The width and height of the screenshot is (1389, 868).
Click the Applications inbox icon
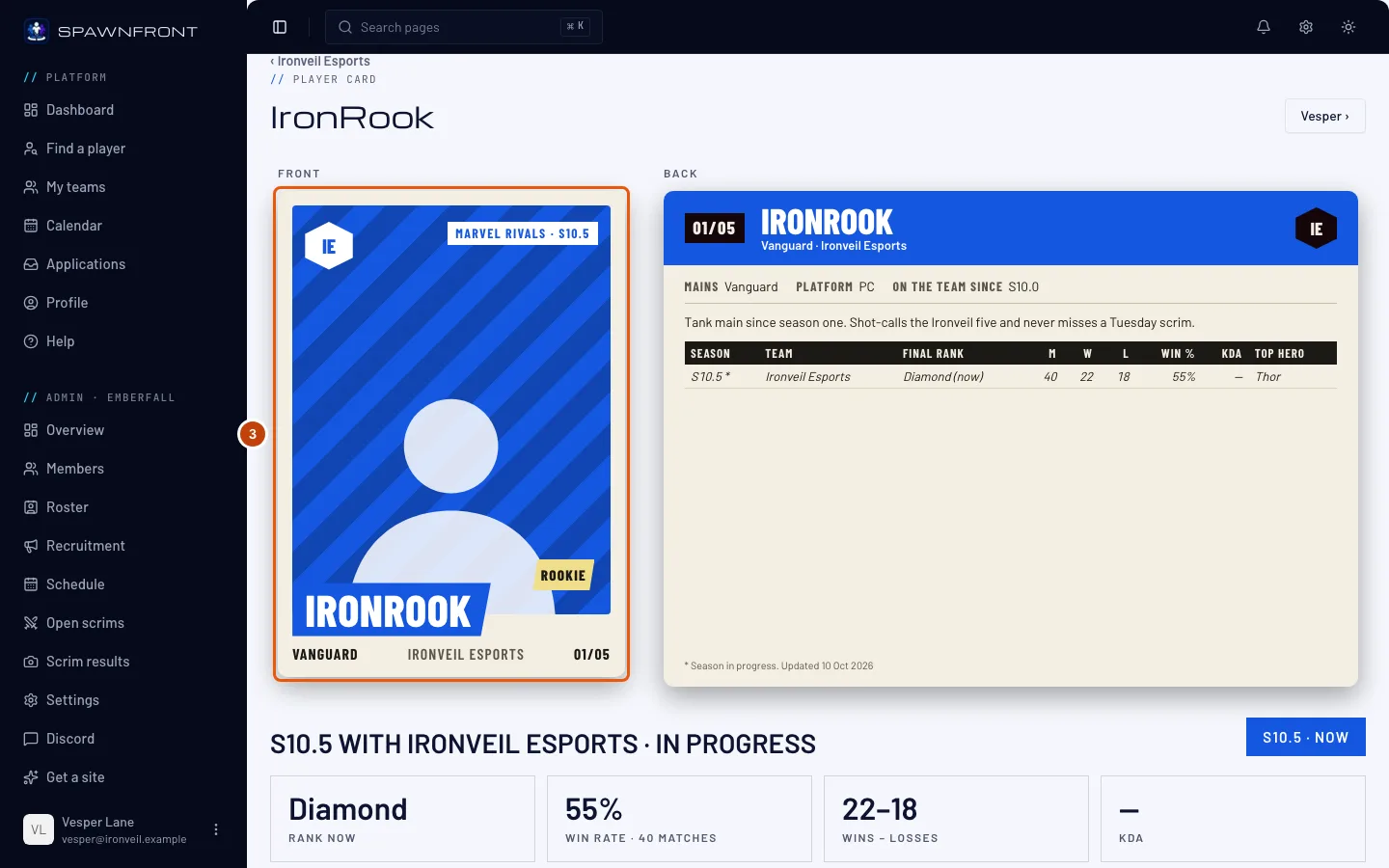(31, 264)
